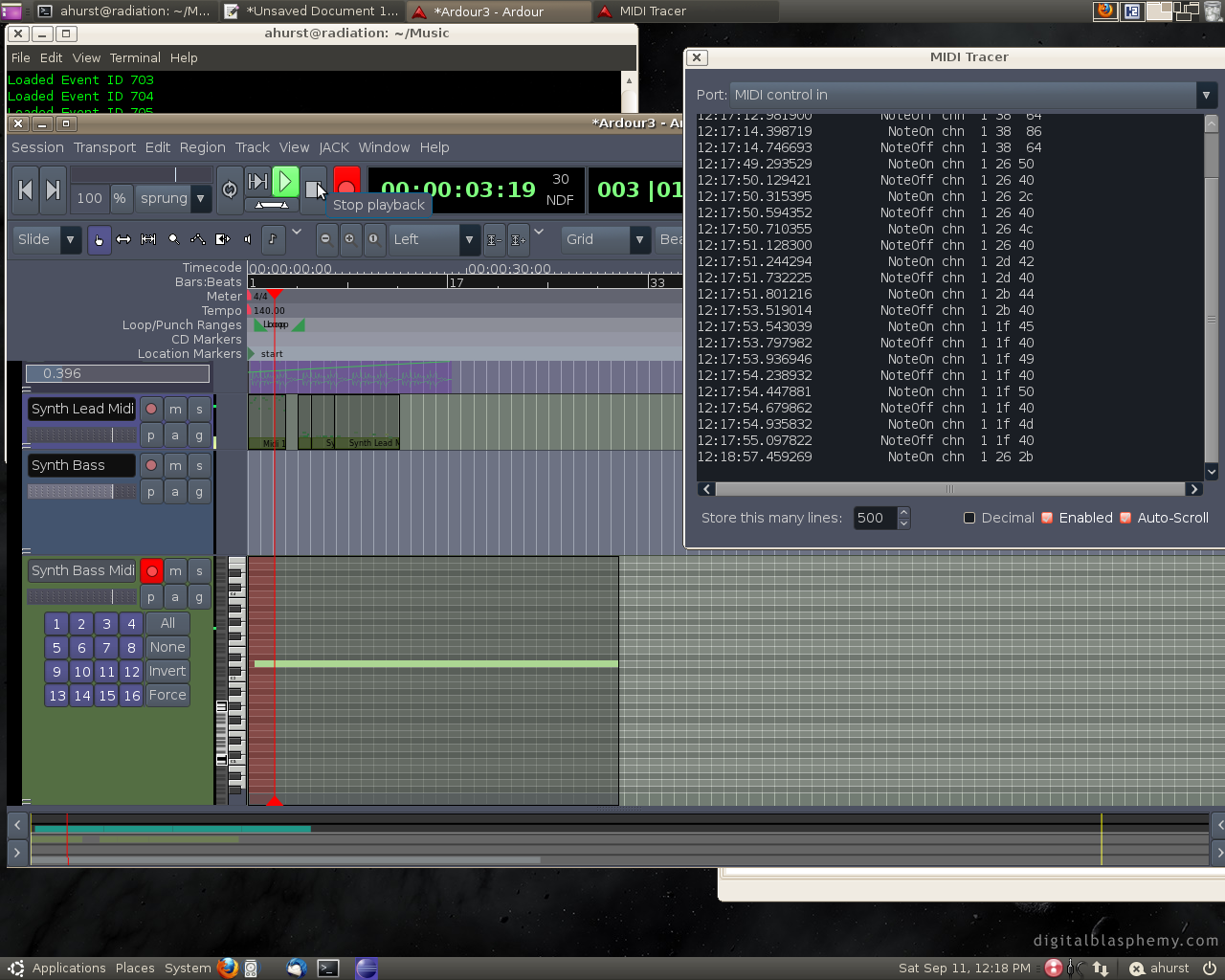Click the zoom out button
Viewport: 1225px width, 980px height.
[x=325, y=239]
